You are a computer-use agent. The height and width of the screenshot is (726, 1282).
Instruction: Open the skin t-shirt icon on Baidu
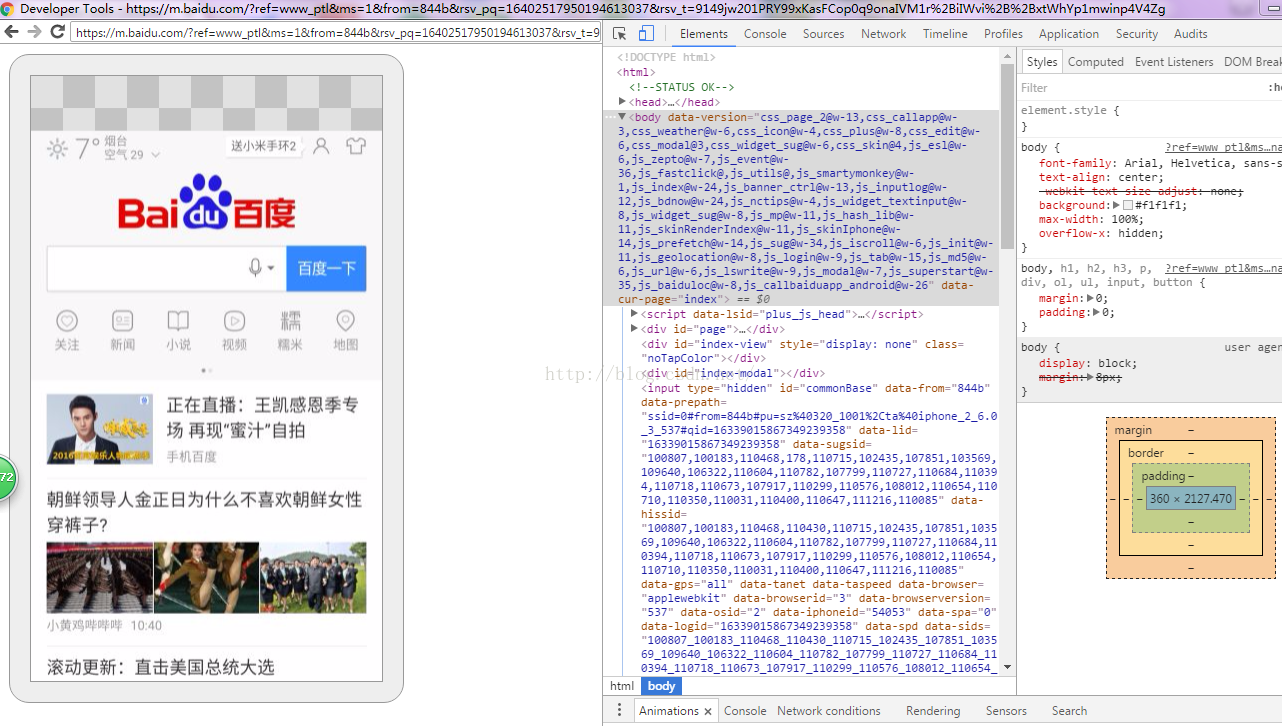356,146
